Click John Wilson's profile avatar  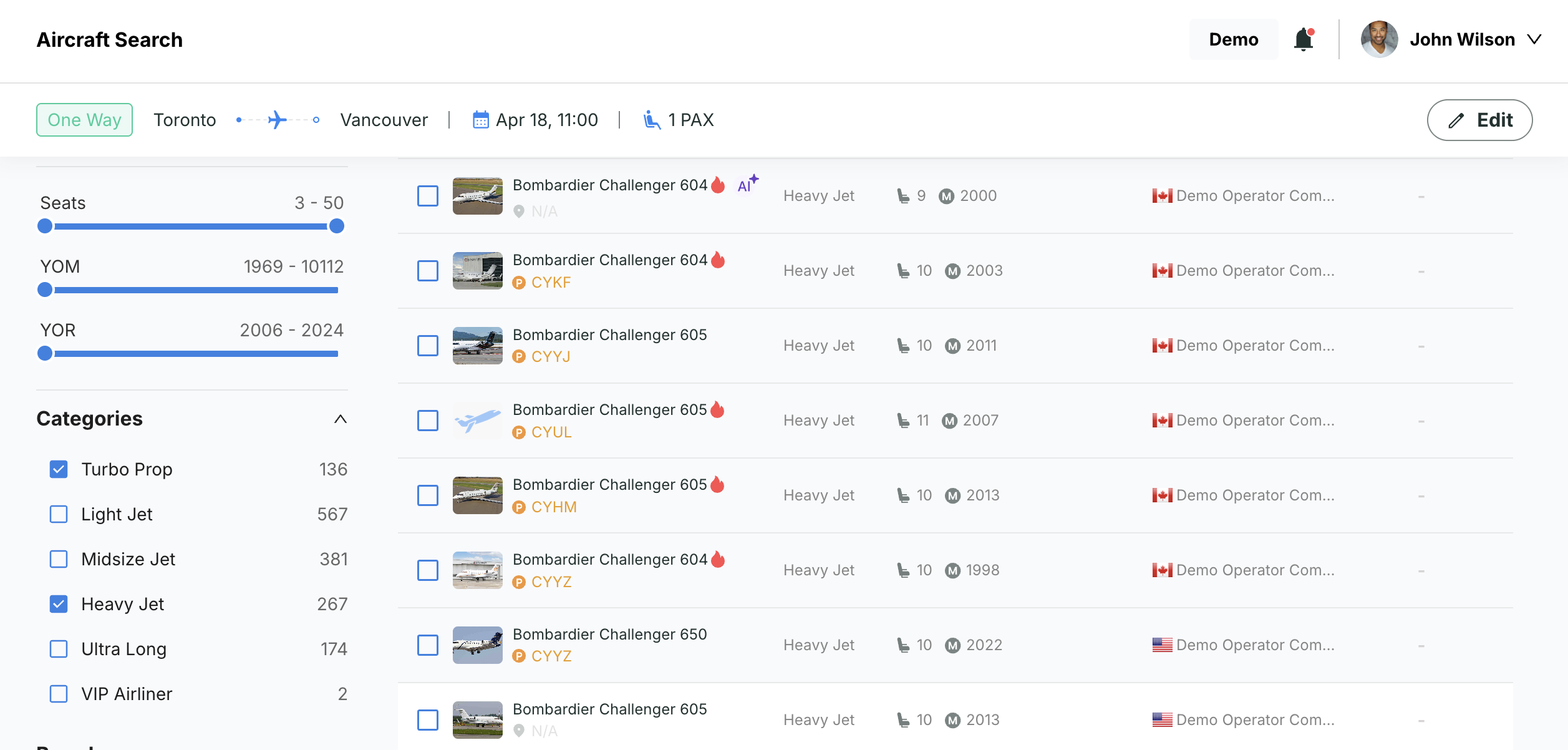point(1379,39)
